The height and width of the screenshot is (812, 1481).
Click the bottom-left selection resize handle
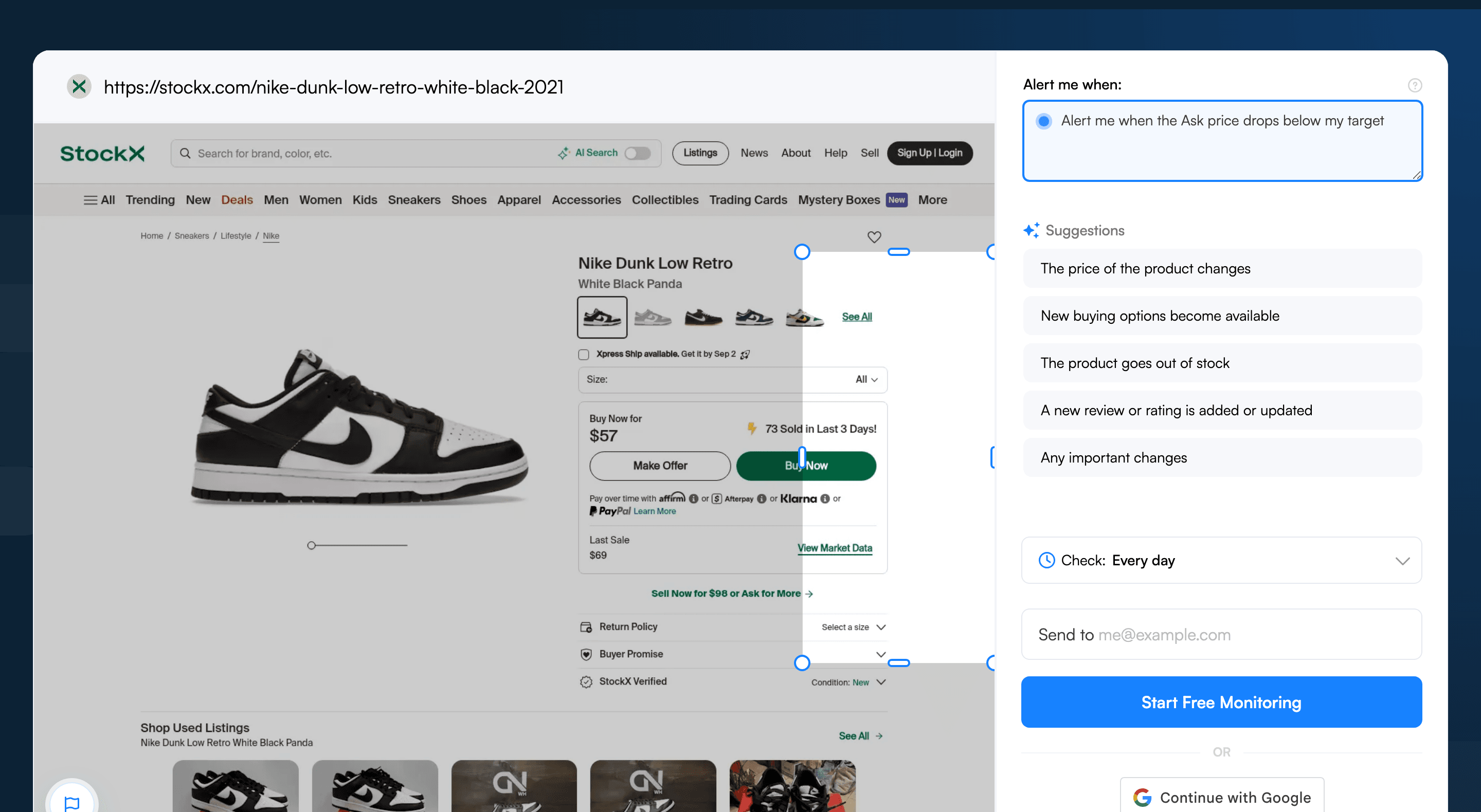click(802, 663)
